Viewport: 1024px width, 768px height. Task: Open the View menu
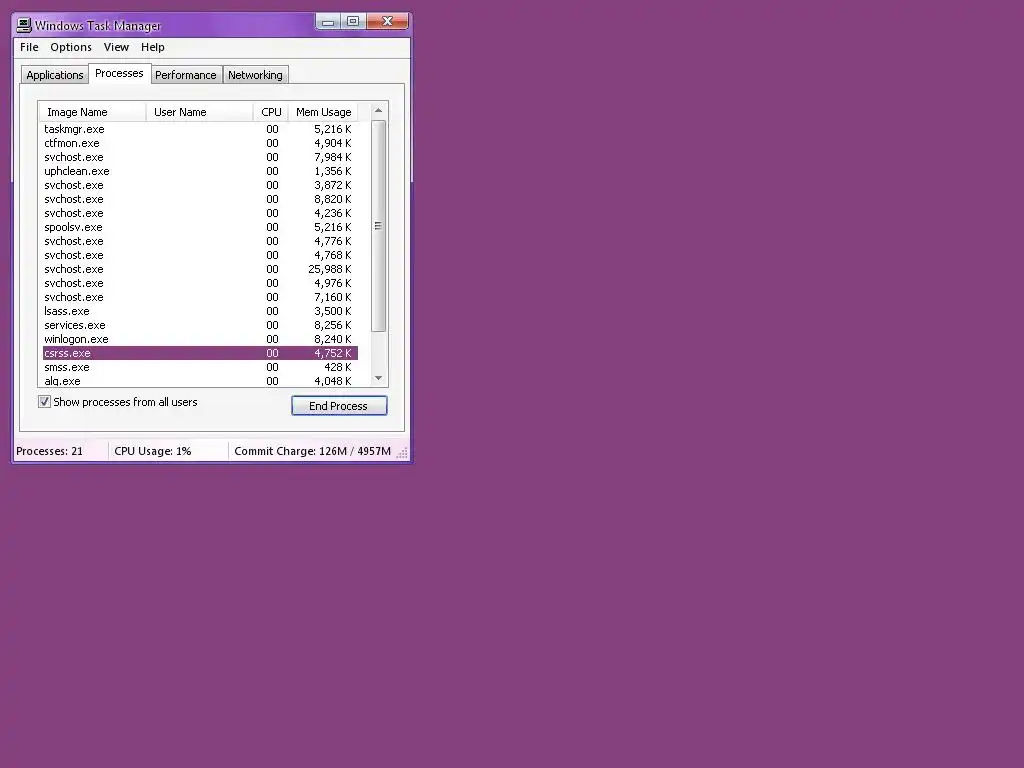pyautogui.click(x=116, y=47)
